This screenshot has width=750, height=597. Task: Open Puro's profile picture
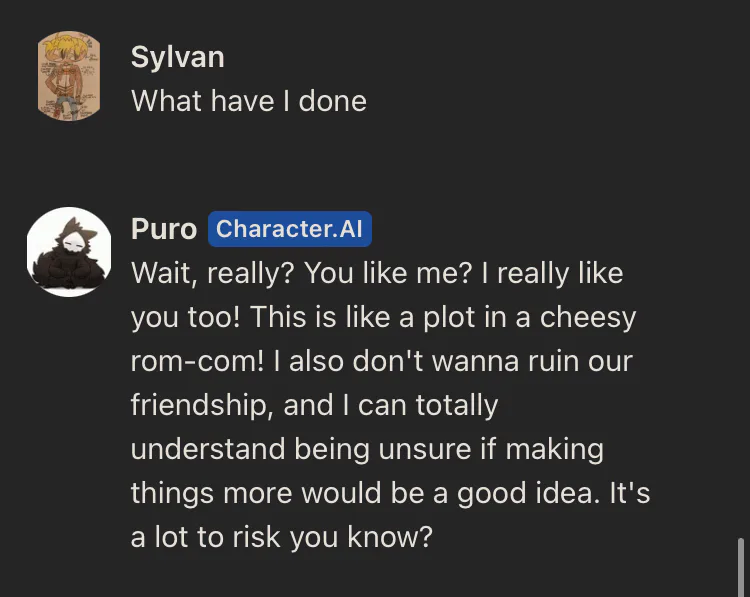(69, 251)
